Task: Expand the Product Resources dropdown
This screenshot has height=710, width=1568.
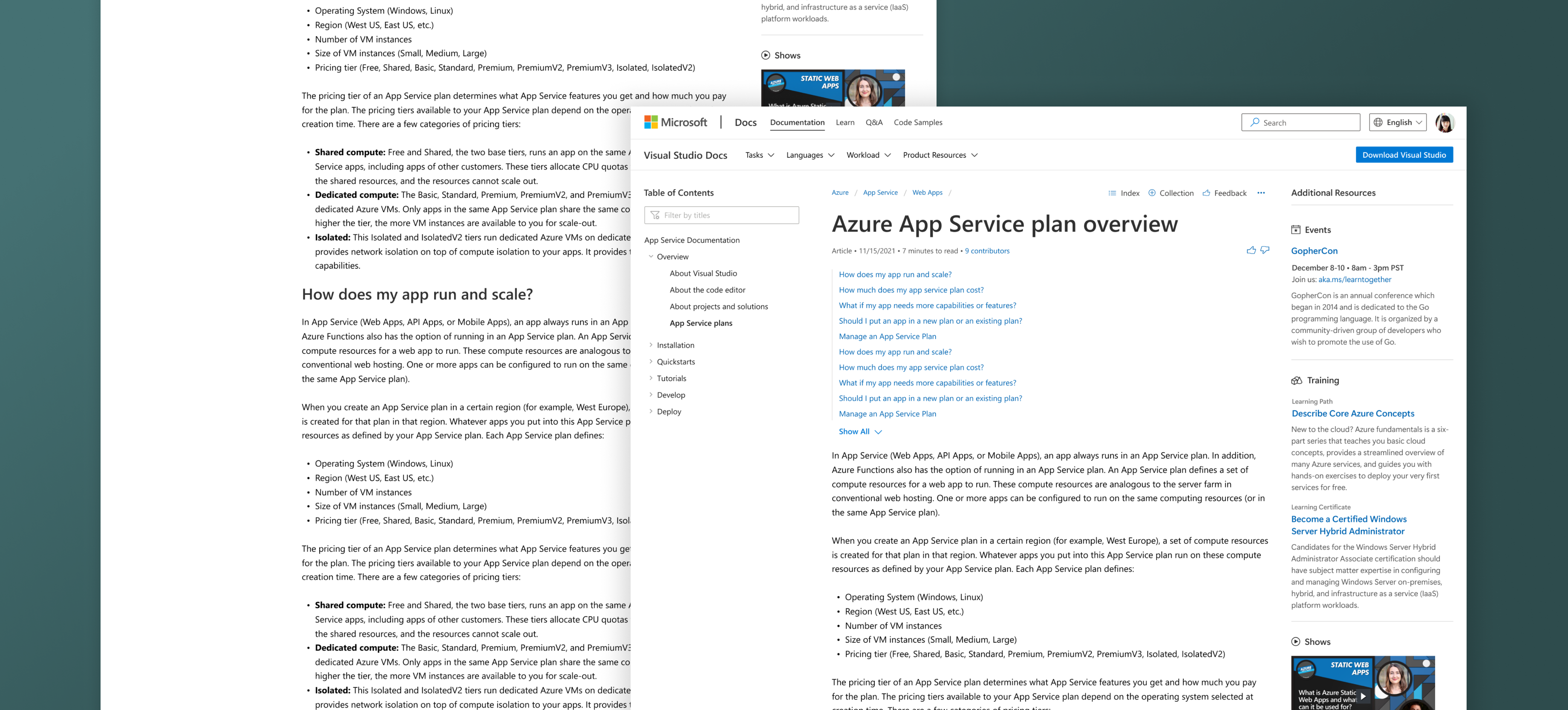Action: 940,155
